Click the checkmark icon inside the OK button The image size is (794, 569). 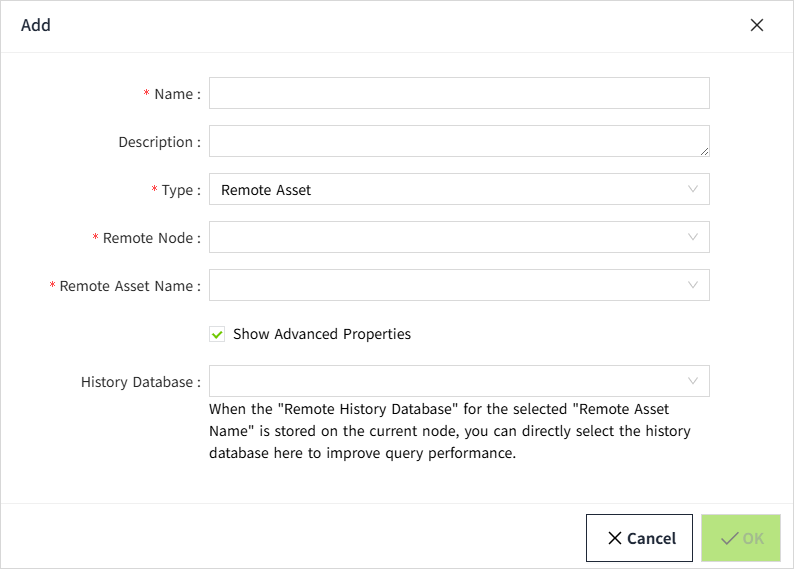pos(730,539)
